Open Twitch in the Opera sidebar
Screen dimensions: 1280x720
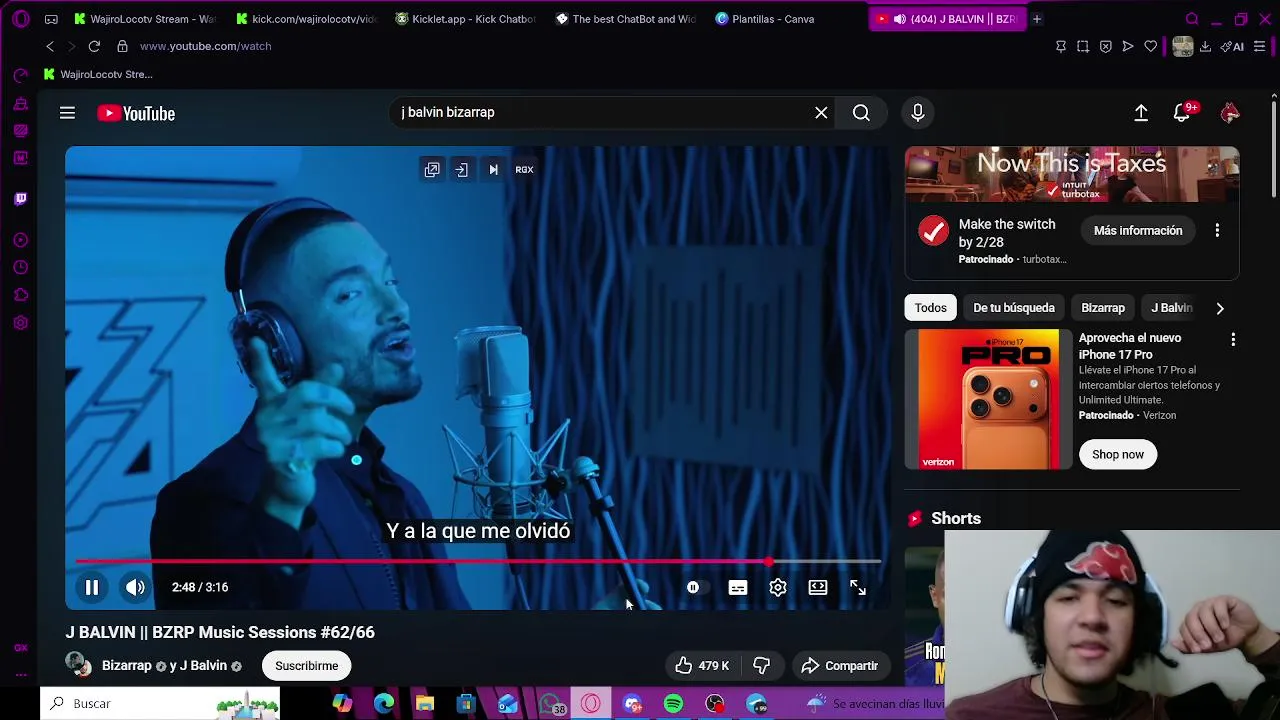(x=21, y=199)
